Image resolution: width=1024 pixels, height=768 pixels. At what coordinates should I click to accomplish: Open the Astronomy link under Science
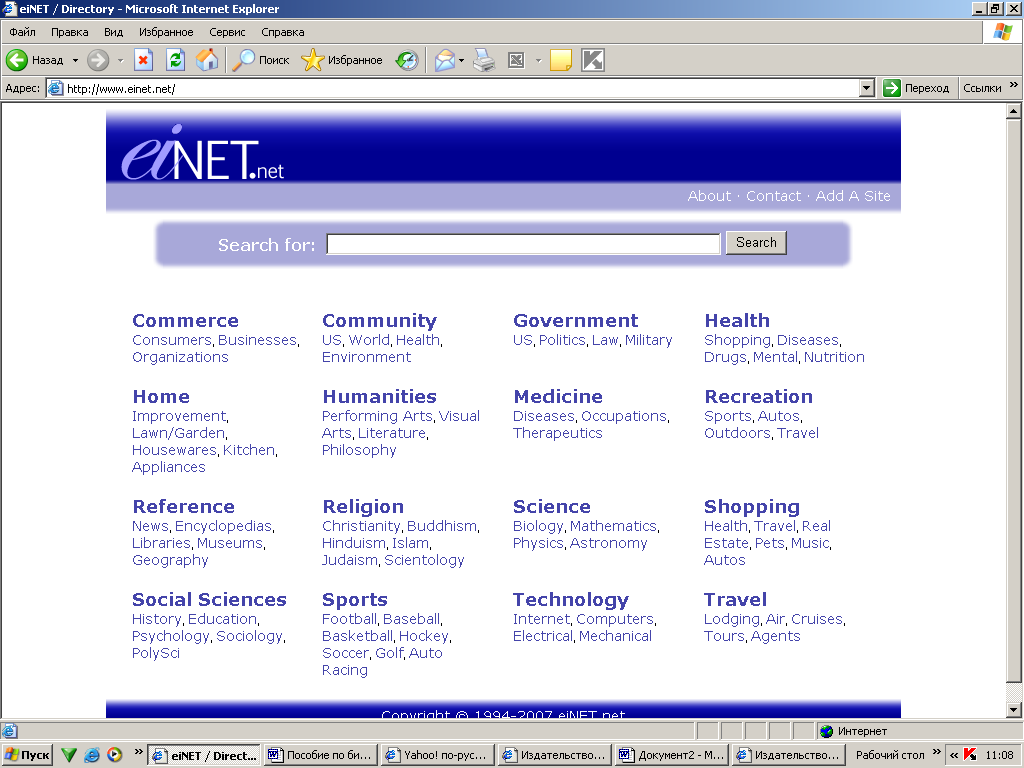(608, 543)
